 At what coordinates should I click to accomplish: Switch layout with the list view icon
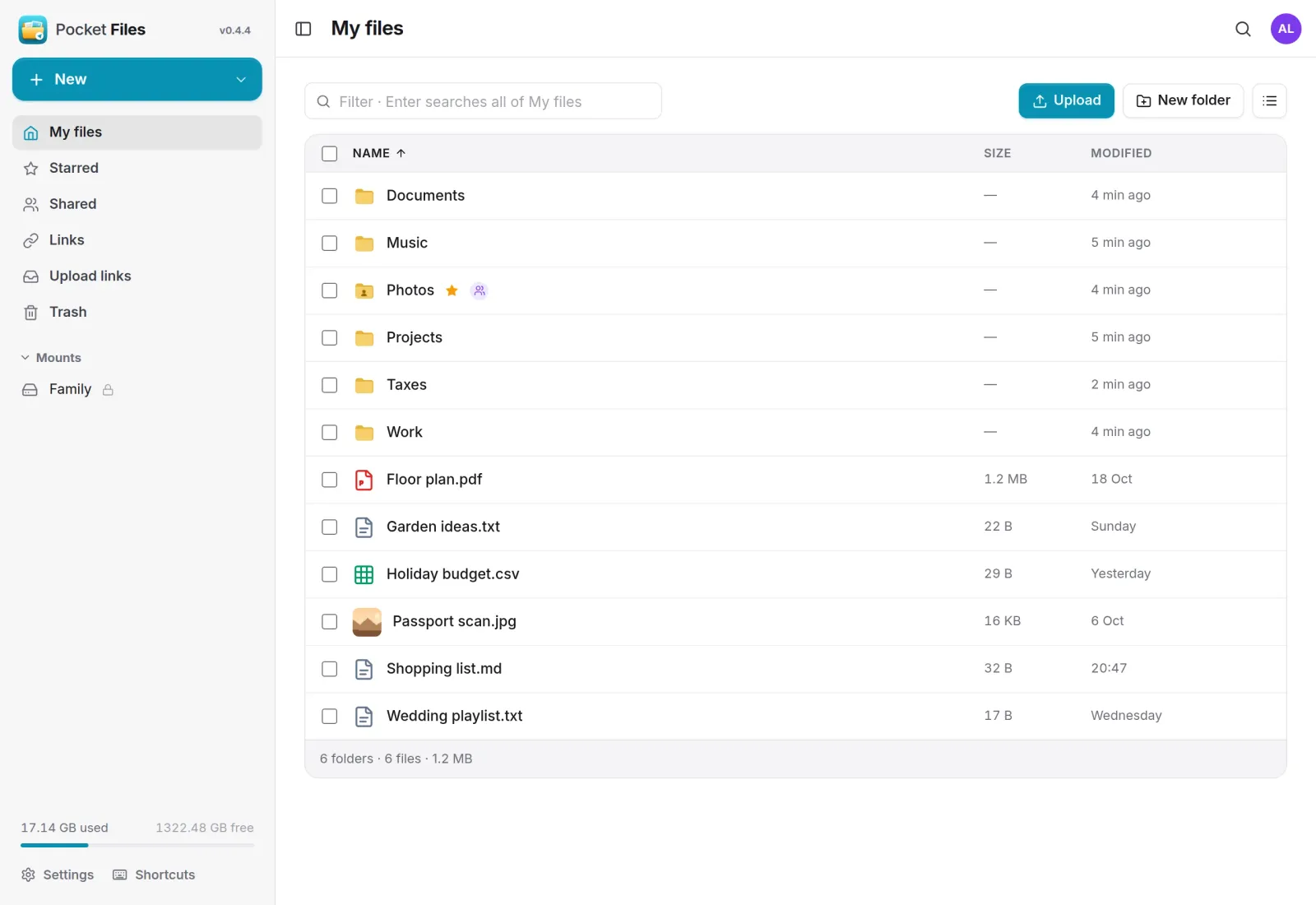pos(1269,100)
